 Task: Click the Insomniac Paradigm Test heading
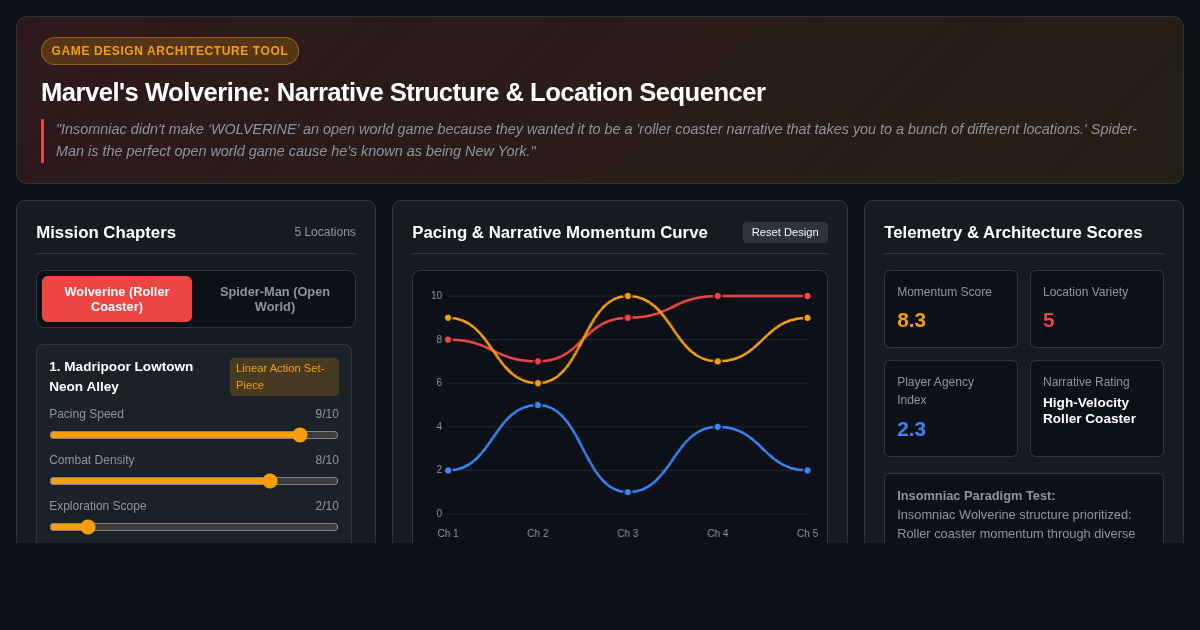coord(976,496)
